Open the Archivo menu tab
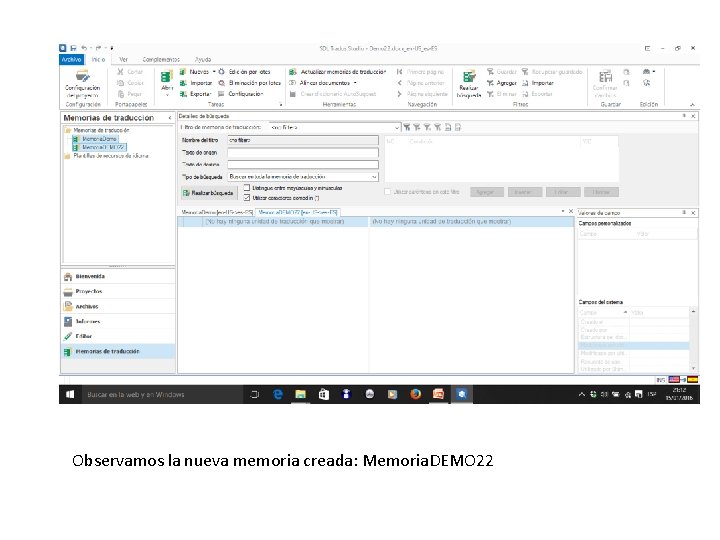 (71, 60)
